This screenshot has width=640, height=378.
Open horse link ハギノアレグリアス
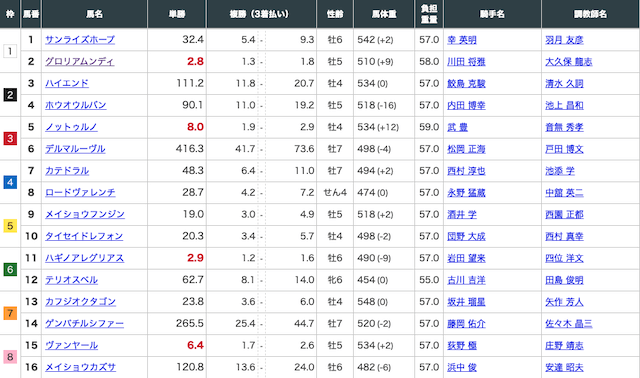pyautogui.click(x=84, y=258)
